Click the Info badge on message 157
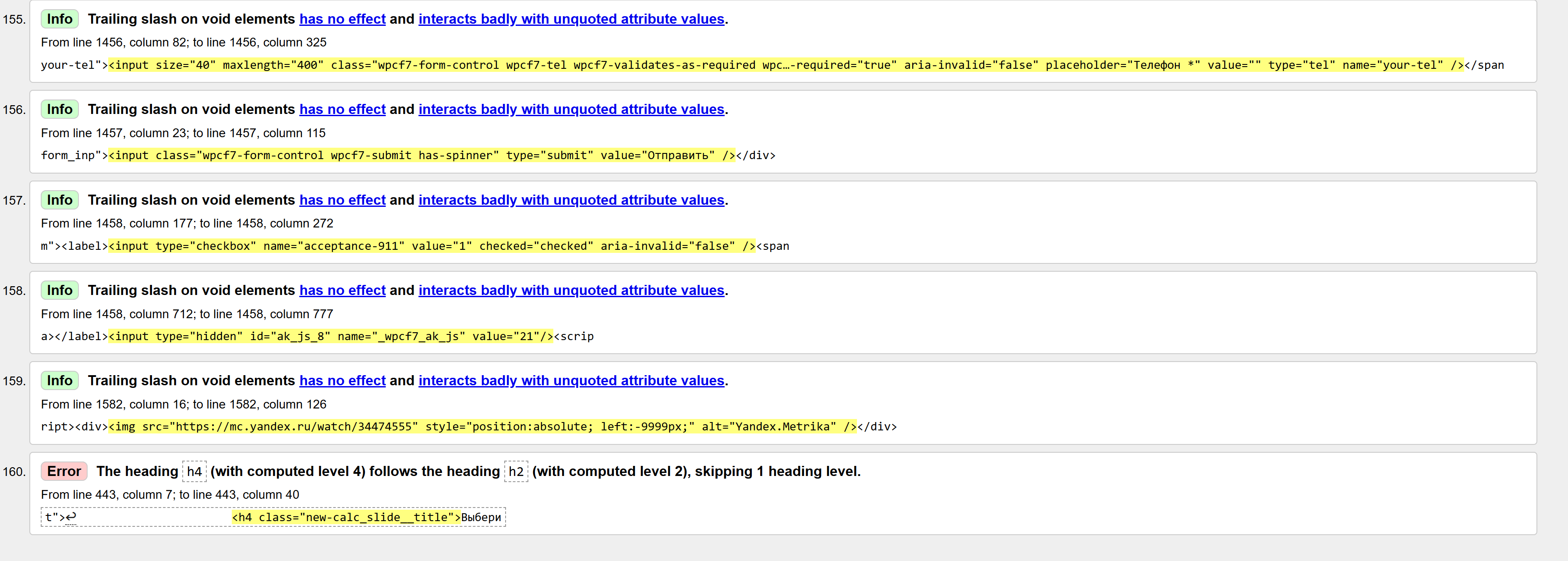 [x=60, y=200]
